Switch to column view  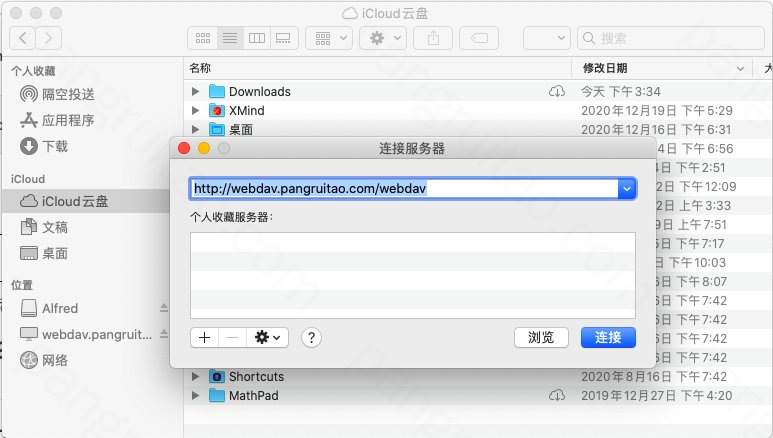[257, 38]
